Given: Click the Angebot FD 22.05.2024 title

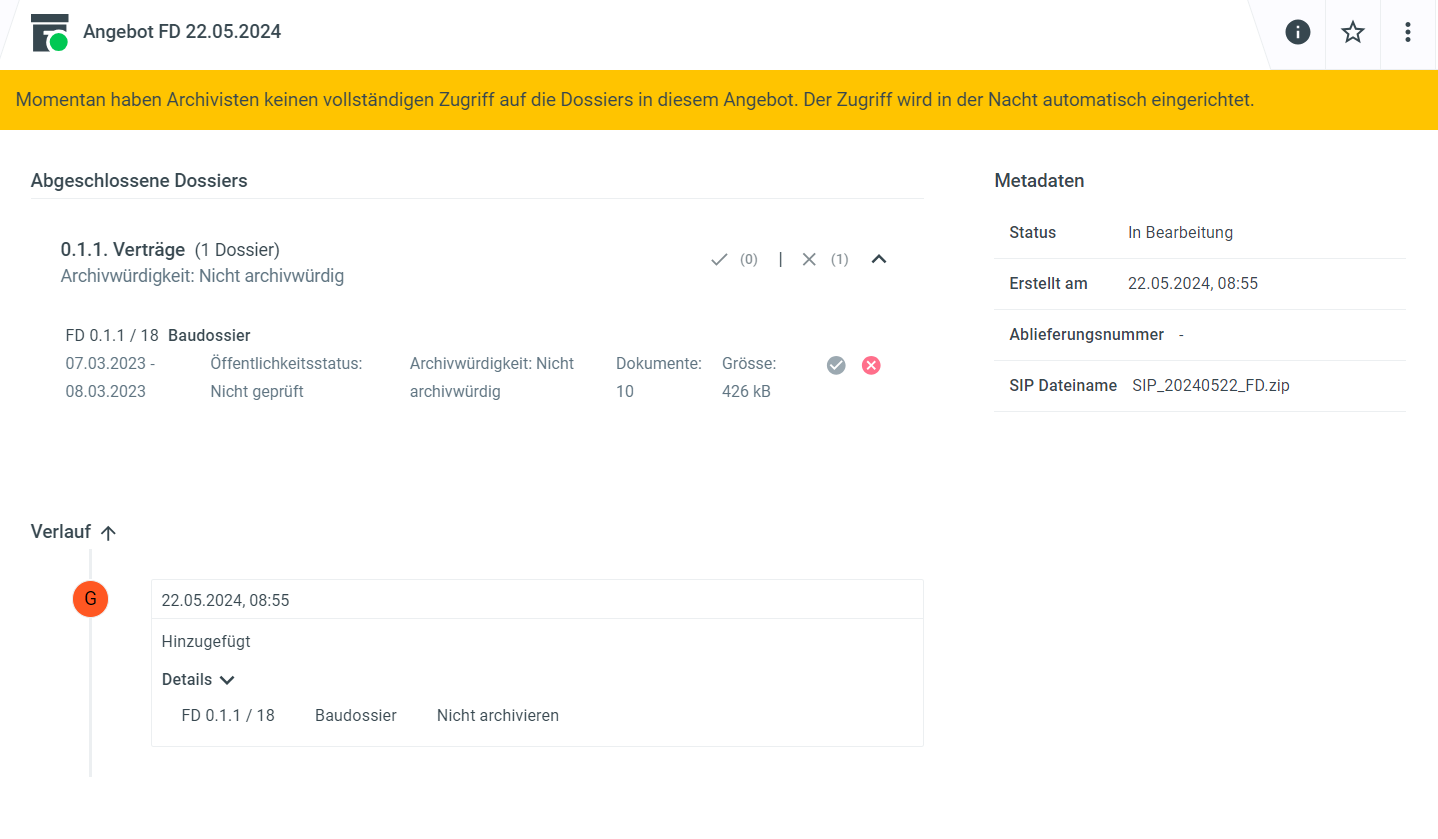Looking at the screenshot, I should [x=182, y=32].
